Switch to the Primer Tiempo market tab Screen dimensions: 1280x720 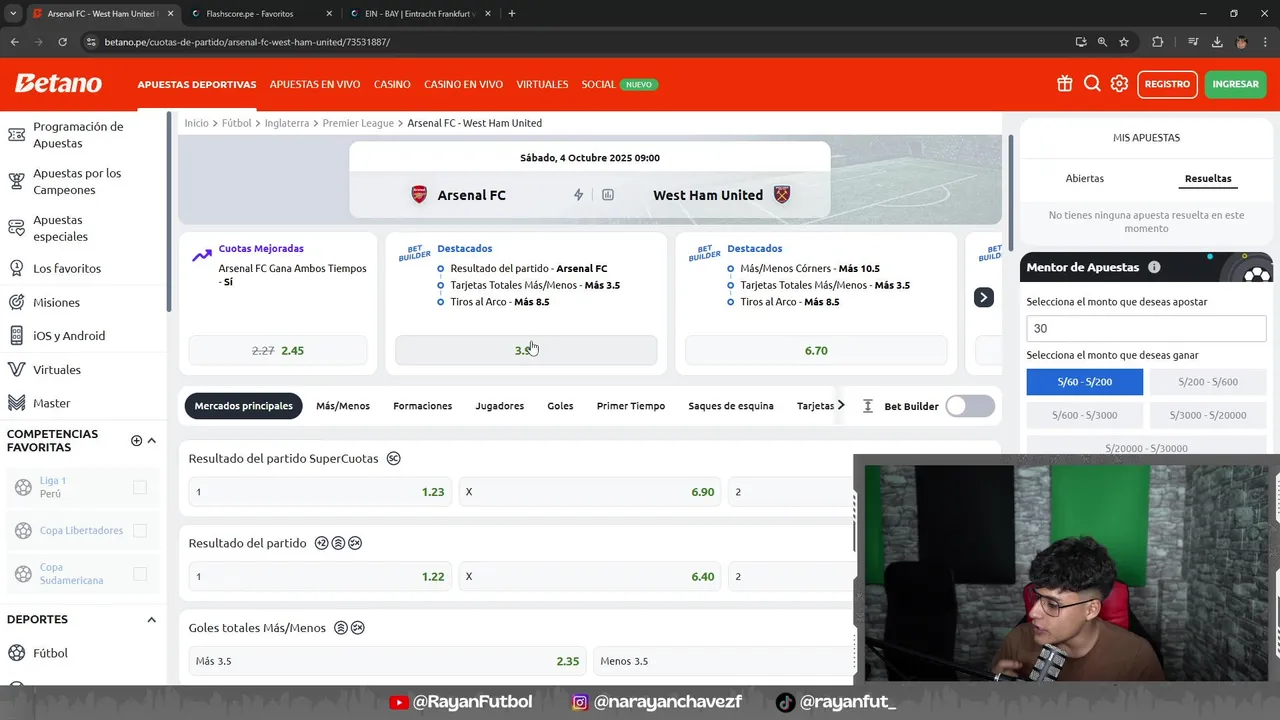click(631, 406)
